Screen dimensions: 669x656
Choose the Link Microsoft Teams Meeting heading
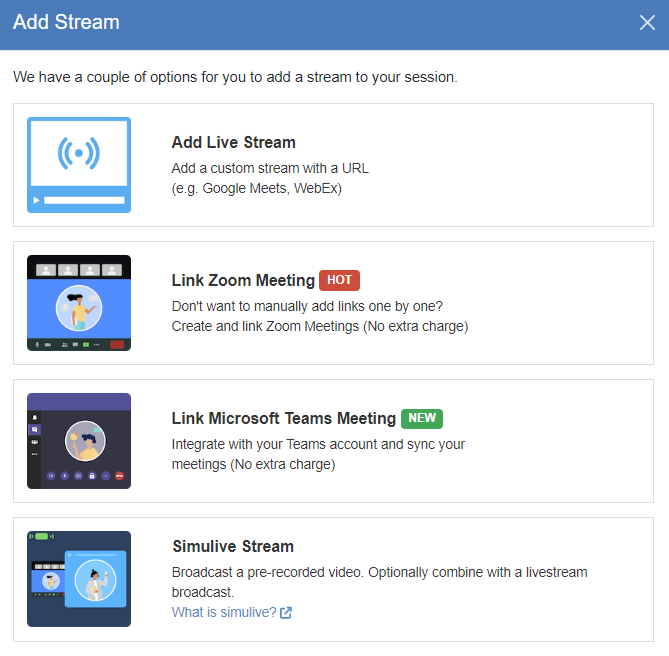(x=284, y=418)
